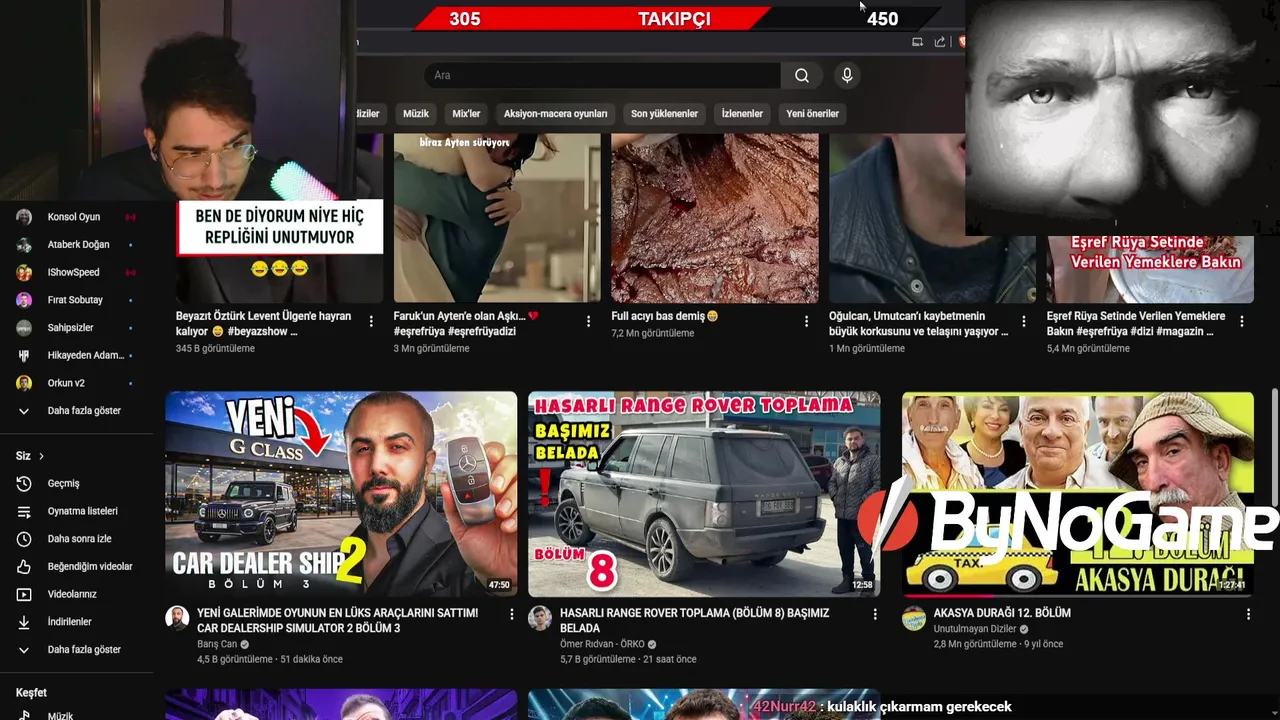Open Ataberk Doğan channel avatar
The image size is (1280, 720).
24,245
